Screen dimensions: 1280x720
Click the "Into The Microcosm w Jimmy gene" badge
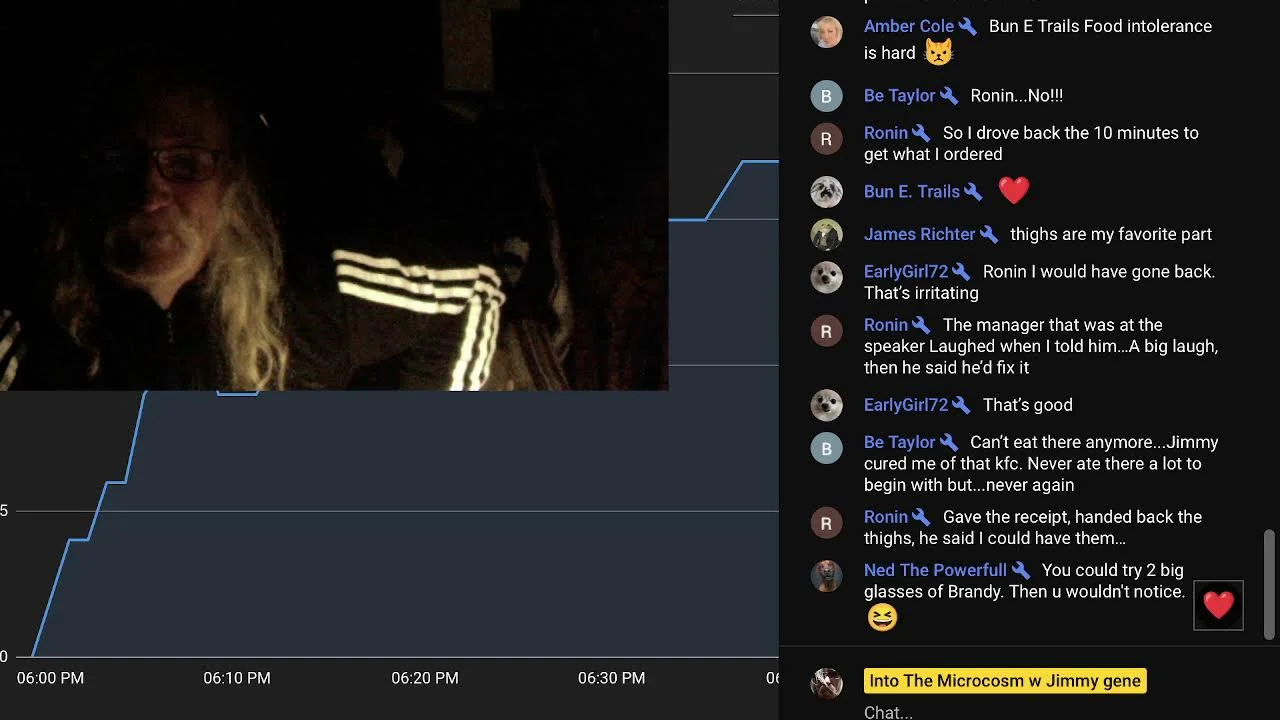(1005, 681)
